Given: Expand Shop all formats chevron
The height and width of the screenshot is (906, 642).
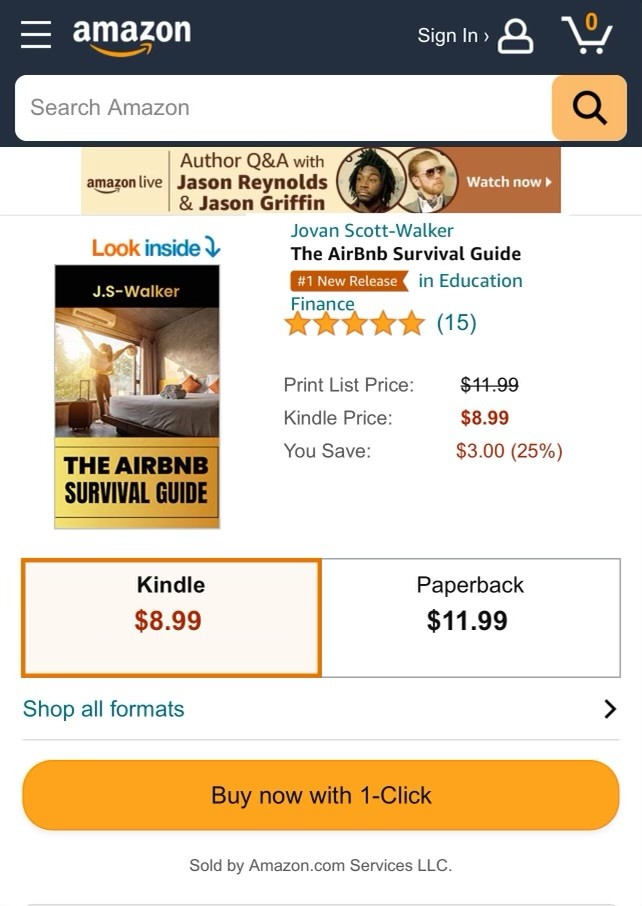Looking at the screenshot, I should 610,709.
